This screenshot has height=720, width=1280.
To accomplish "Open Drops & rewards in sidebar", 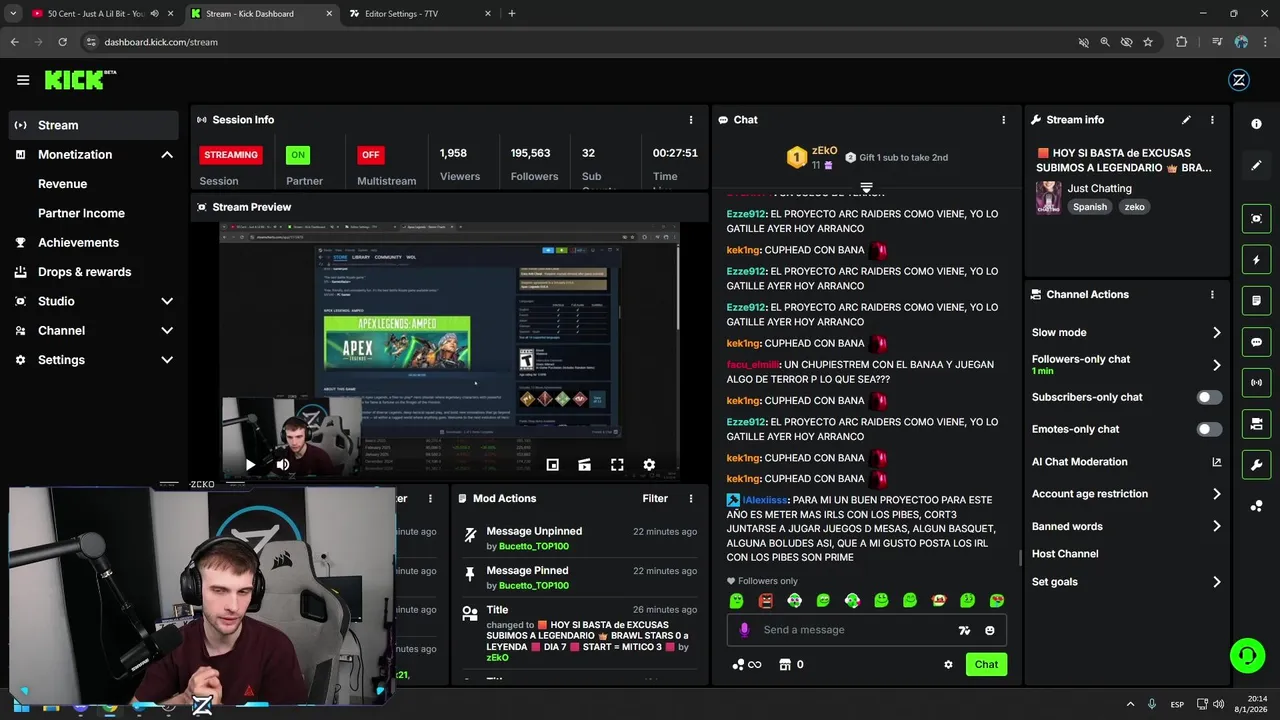I will (84, 272).
